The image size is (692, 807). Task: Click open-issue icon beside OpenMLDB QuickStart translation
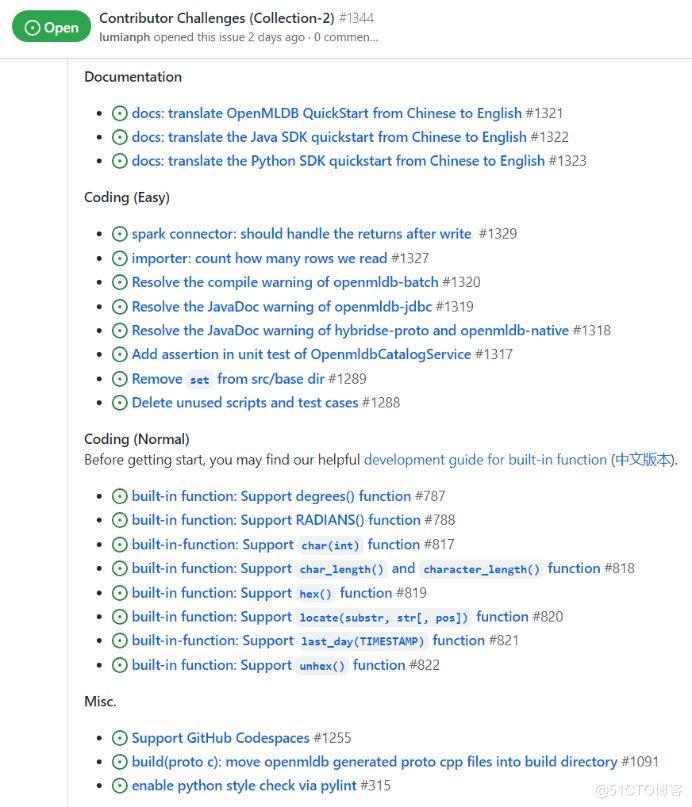pos(119,113)
